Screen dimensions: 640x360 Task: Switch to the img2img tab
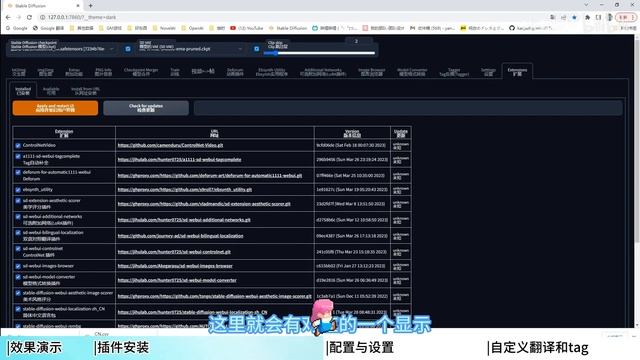coord(45,72)
